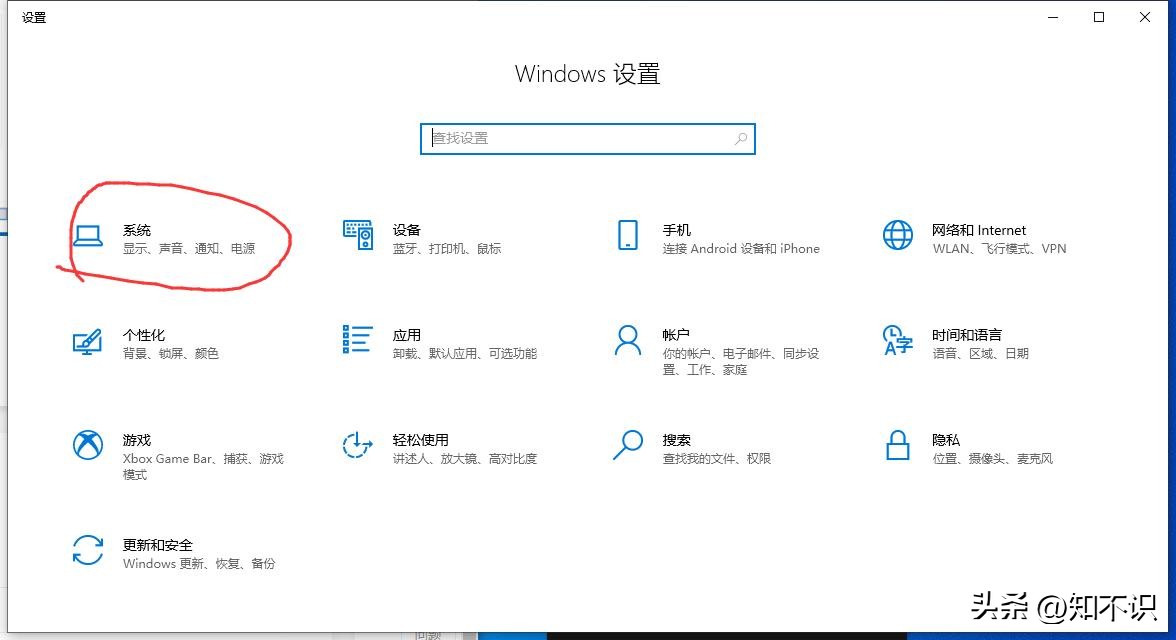Image resolution: width=1176 pixels, height=640 pixels.
Task: Click '连接 Android 设备和 iPhone' description text
Action: [x=740, y=249]
